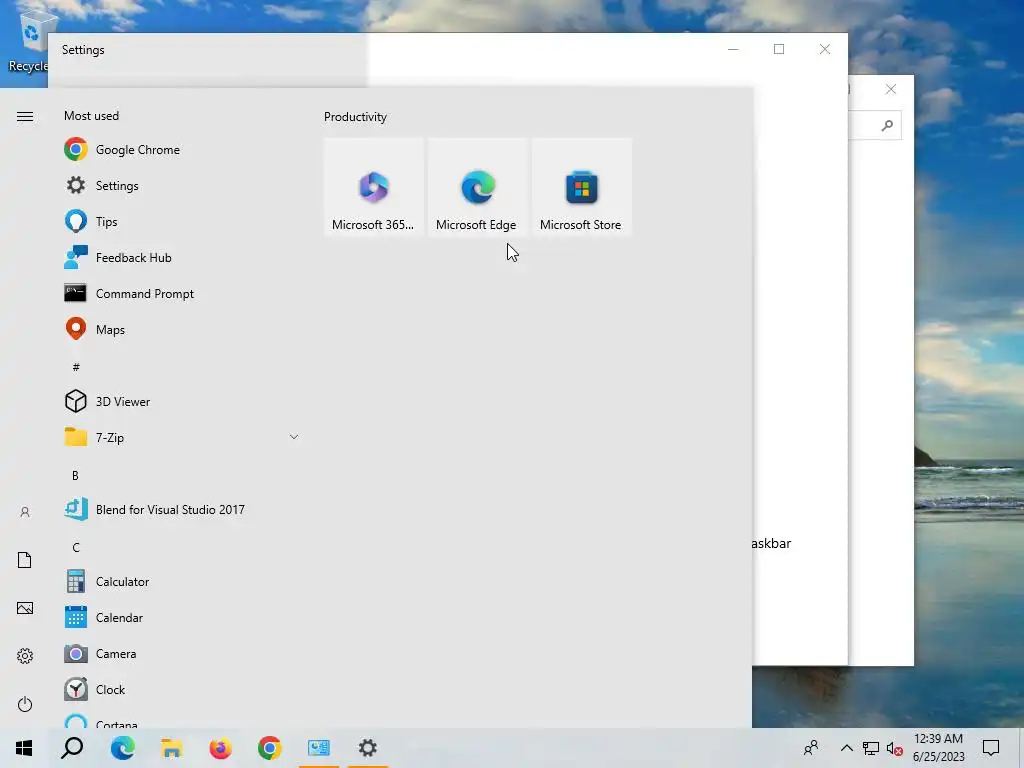1024x768 pixels.
Task: Open taskbar Search magnifier
Action: pos(72,748)
